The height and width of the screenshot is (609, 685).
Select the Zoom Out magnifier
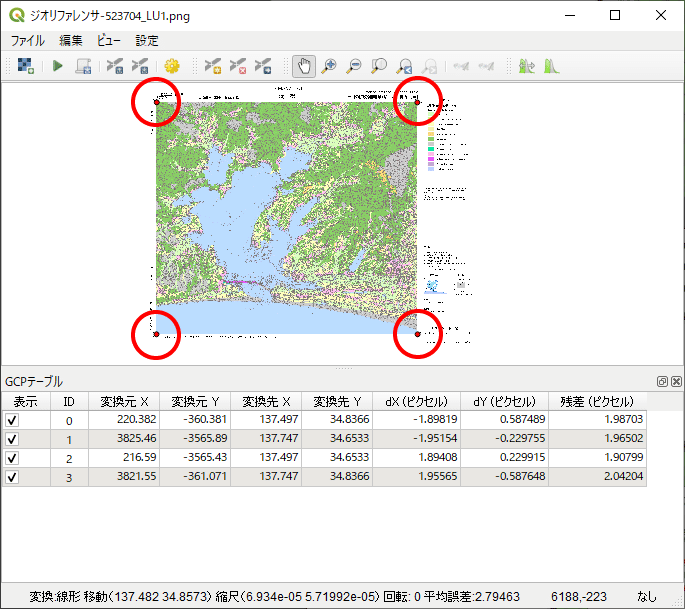coord(354,66)
